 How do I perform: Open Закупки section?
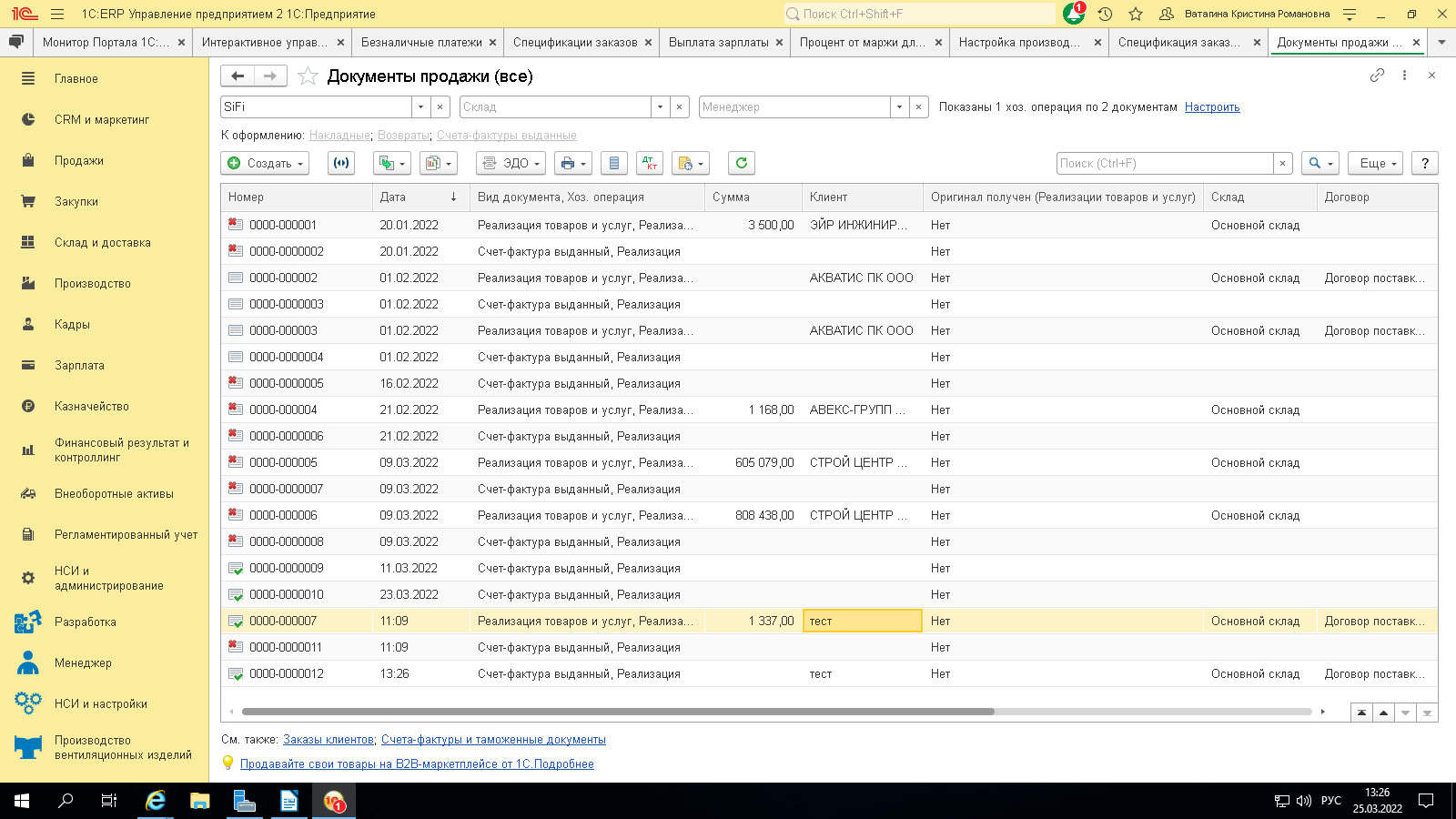tap(76, 202)
